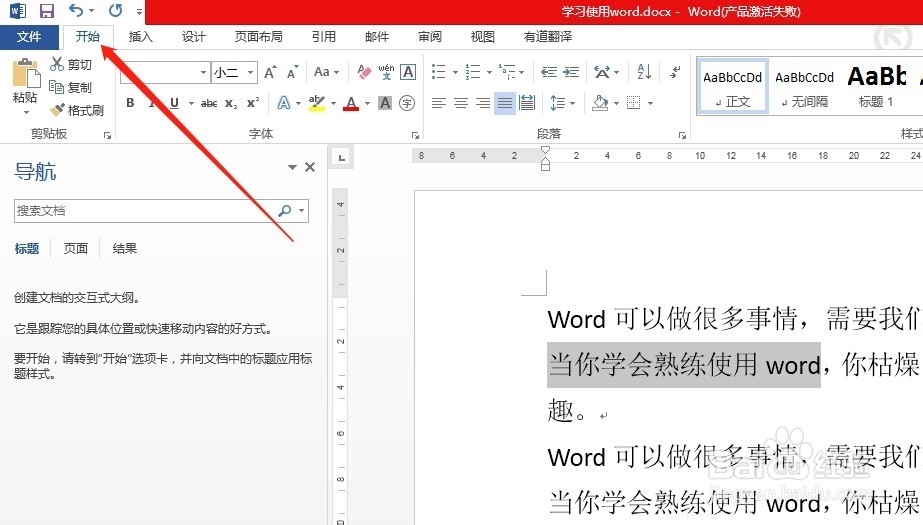Click the Sort A-Z icon
923x525 pixels.
[644, 72]
